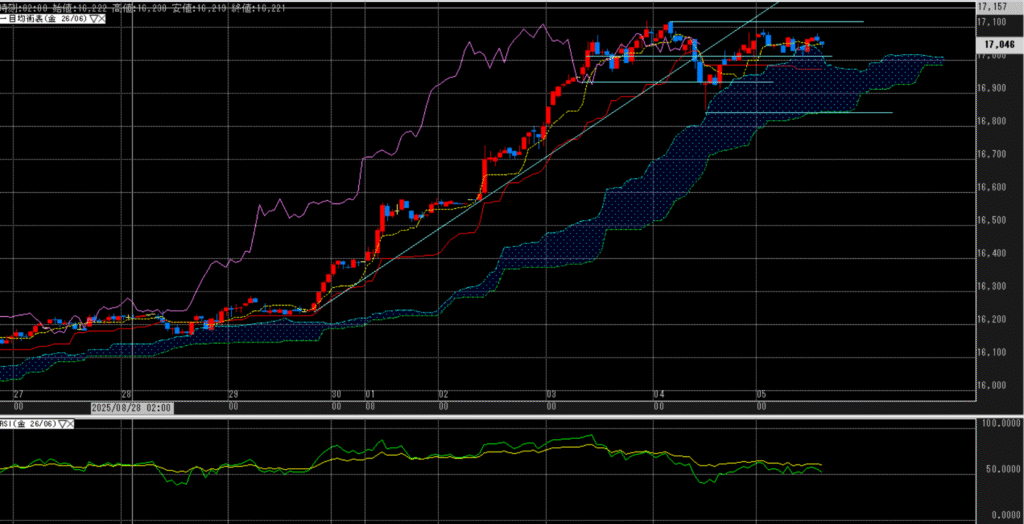Viewport: 1024px width, 524px height.
Task: Click the Ichimoku cloud's far right end
Action: pyautogui.click(x=938, y=60)
